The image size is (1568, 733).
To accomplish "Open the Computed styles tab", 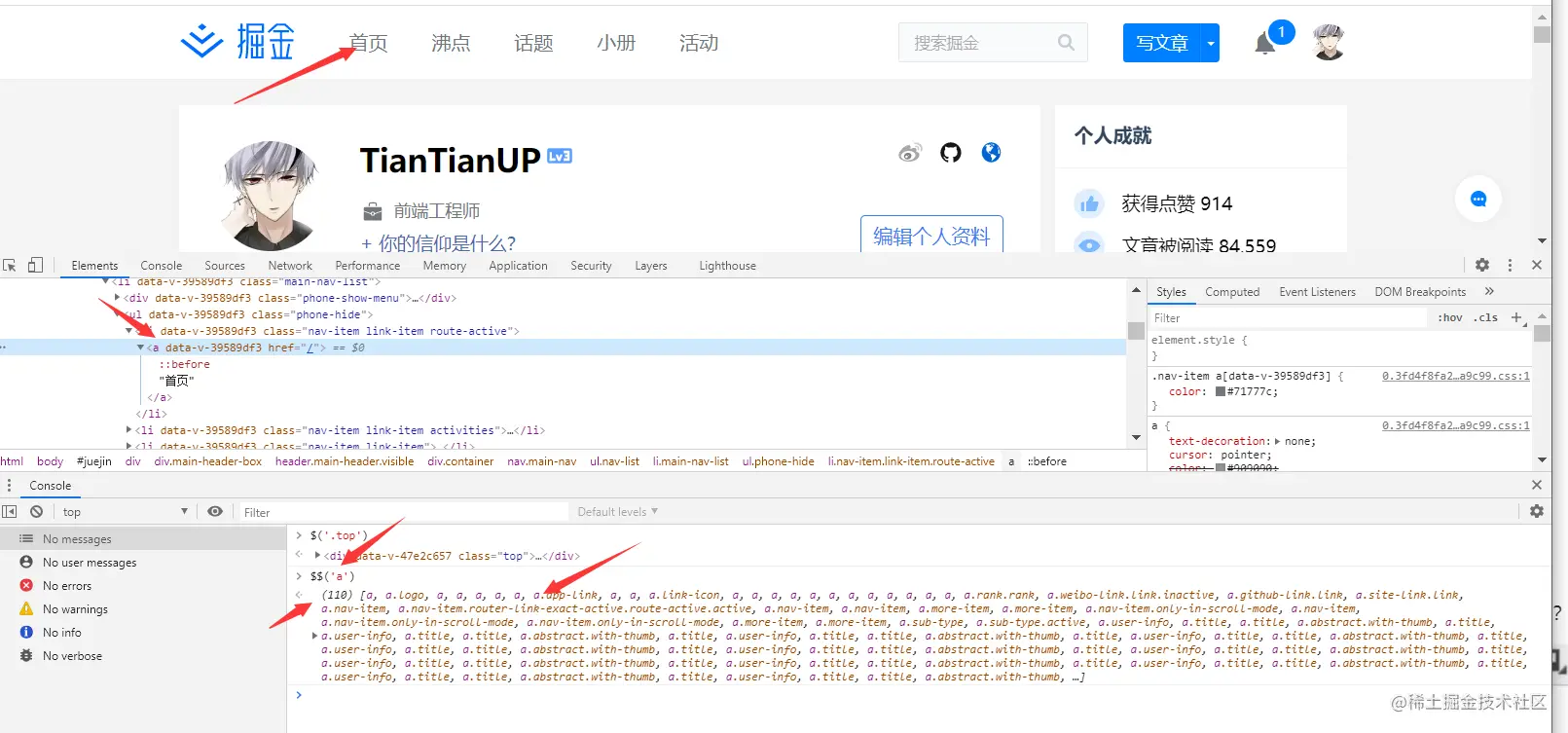I will pyautogui.click(x=1232, y=291).
